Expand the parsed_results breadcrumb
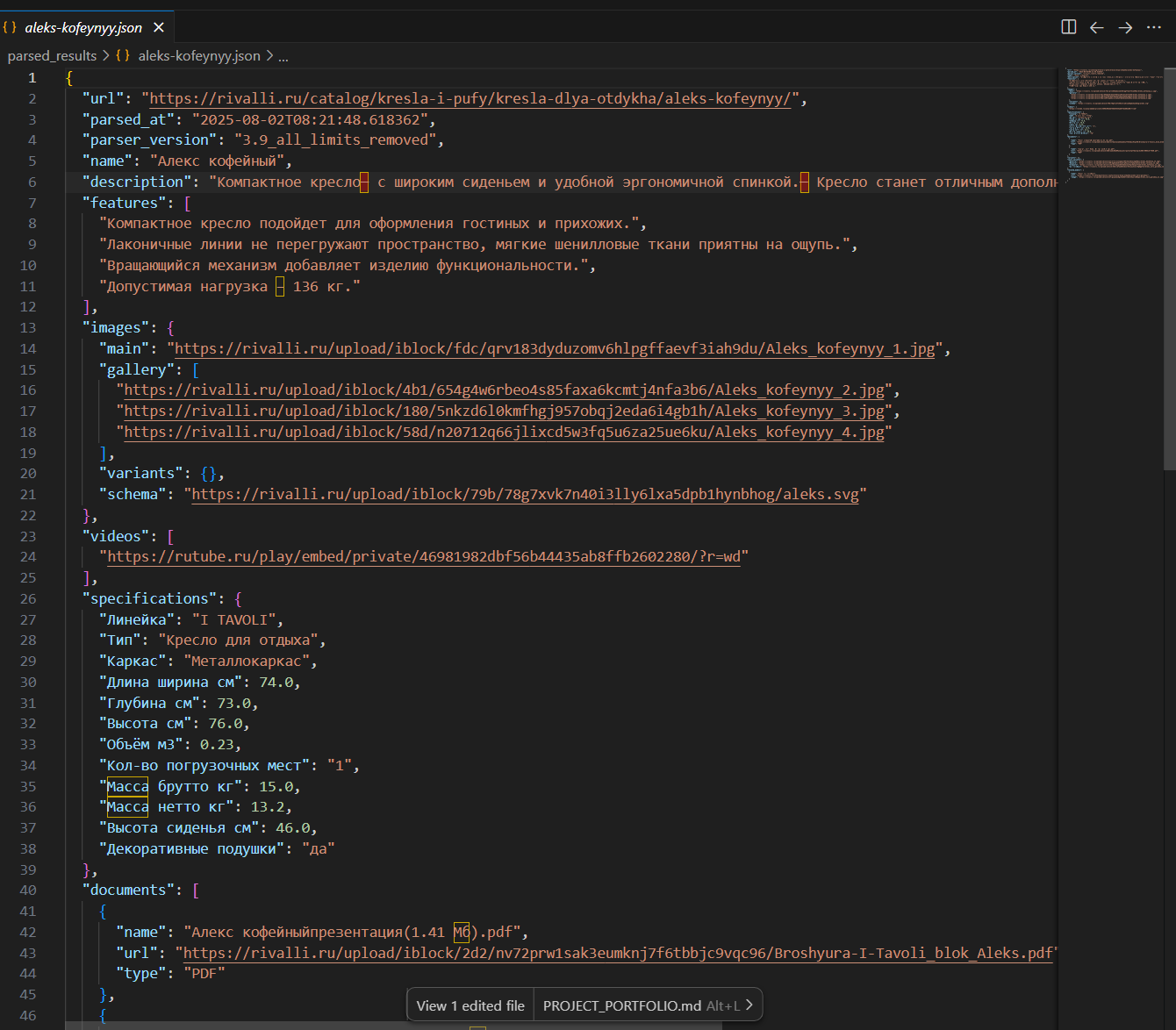The width and height of the screenshot is (1176, 1030). pos(52,55)
